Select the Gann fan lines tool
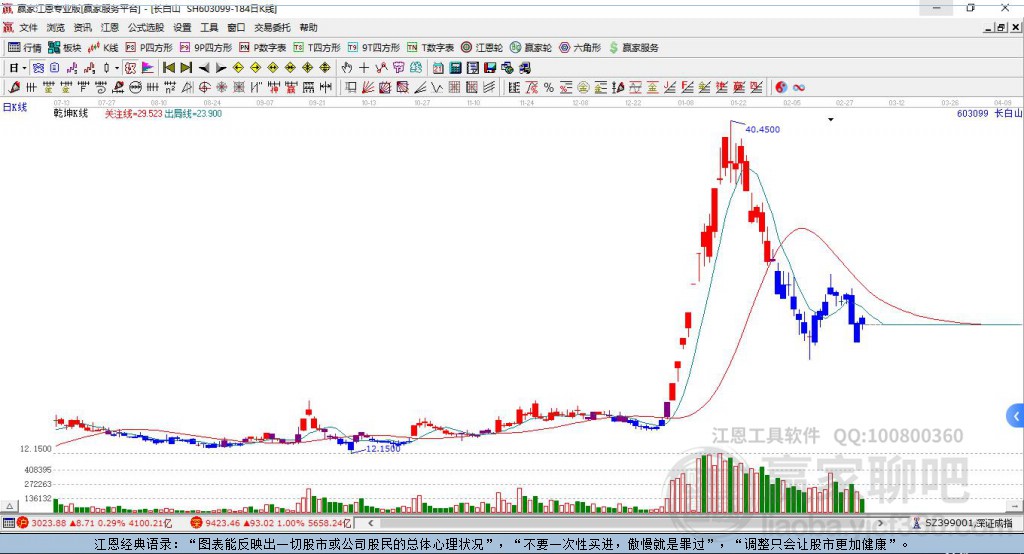The height and width of the screenshot is (554, 1024). (x=368, y=88)
